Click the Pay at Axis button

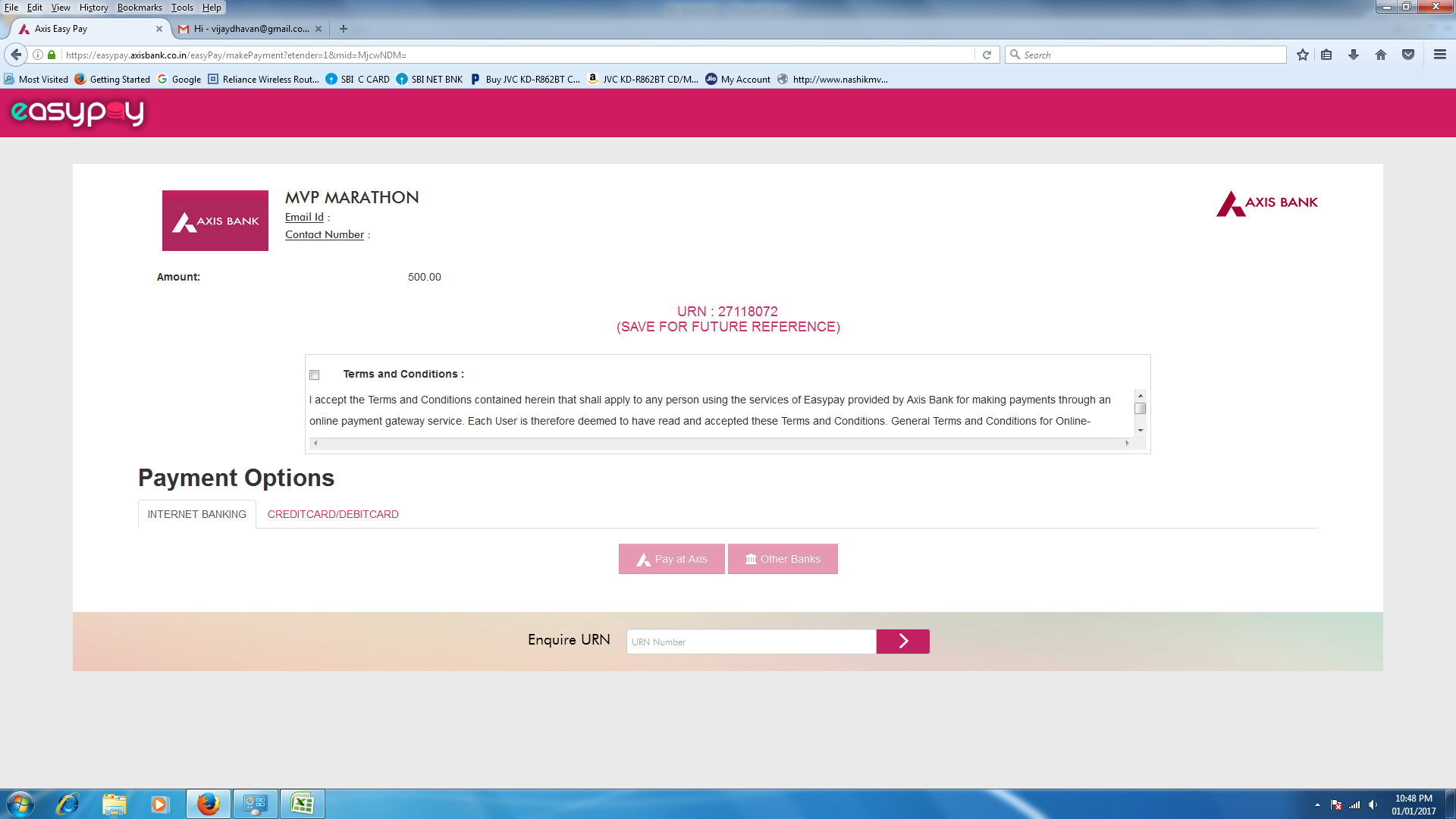pyautogui.click(x=671, y=559)
